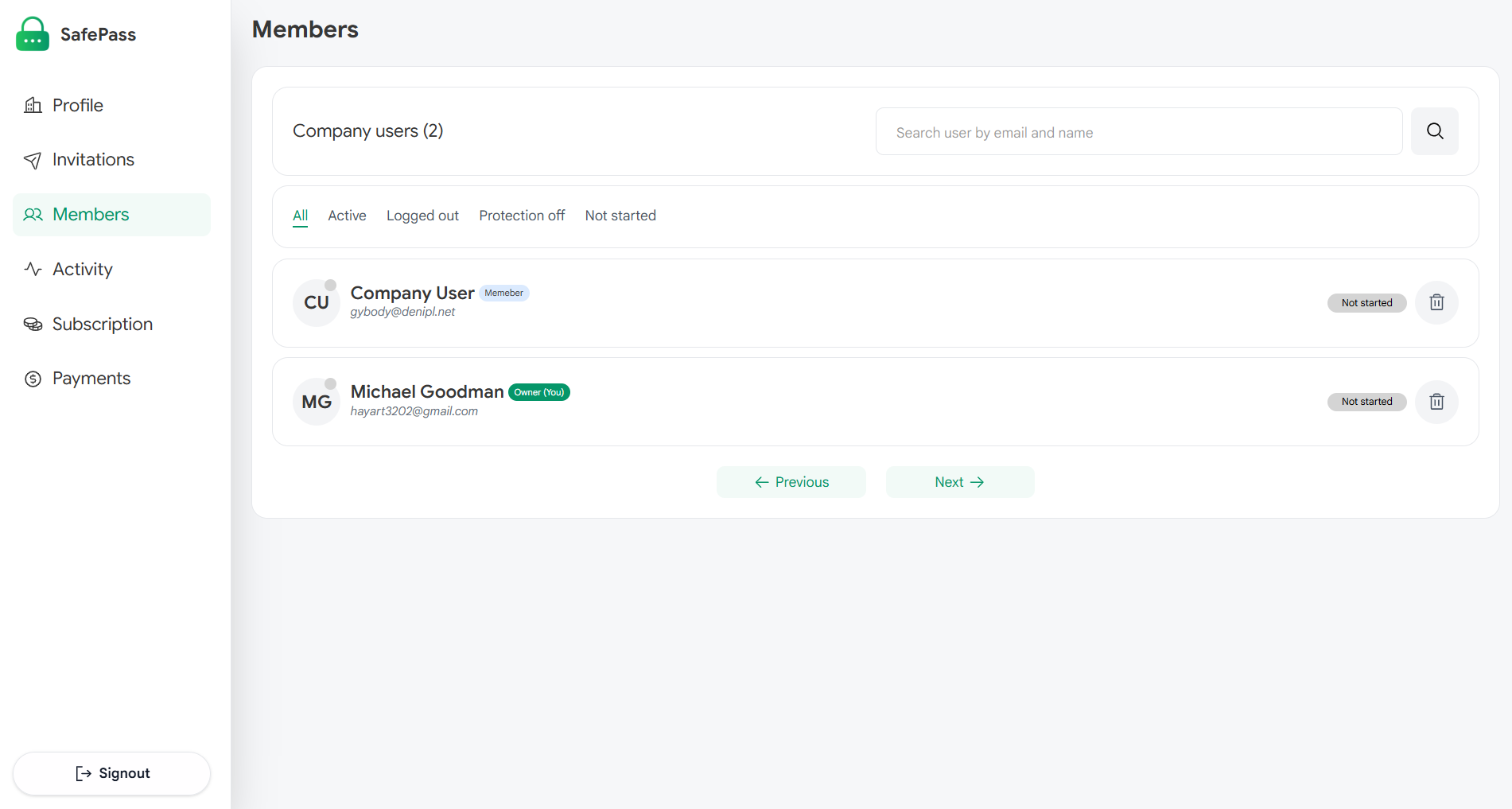Screen dimensions: 1512x809
Task: Click the SafePass lock logo icon
Action: tap(33, 34)
